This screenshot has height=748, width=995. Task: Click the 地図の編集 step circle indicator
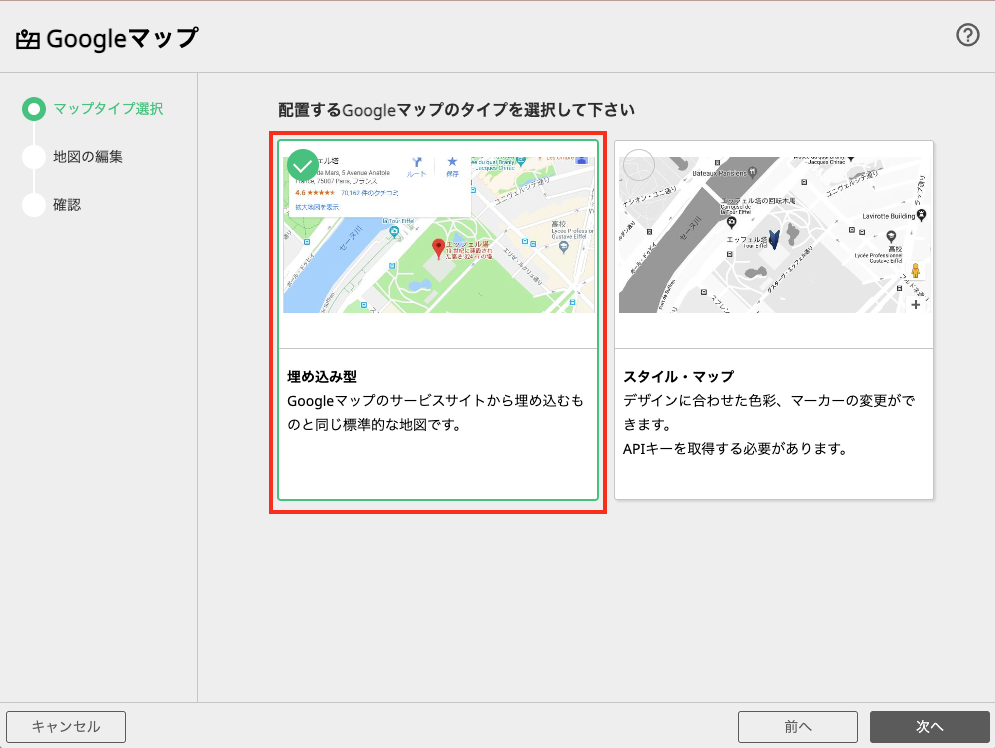[x=34, y=157]
